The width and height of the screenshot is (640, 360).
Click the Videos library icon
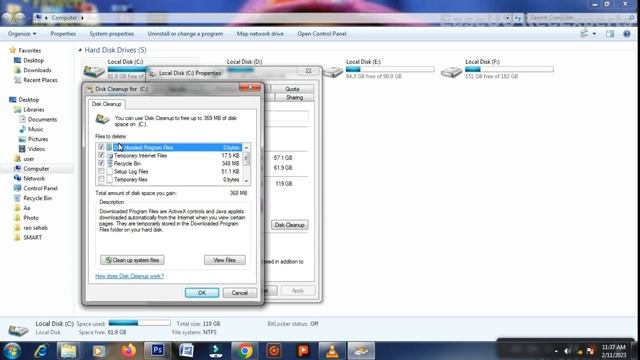coord(22,149)
